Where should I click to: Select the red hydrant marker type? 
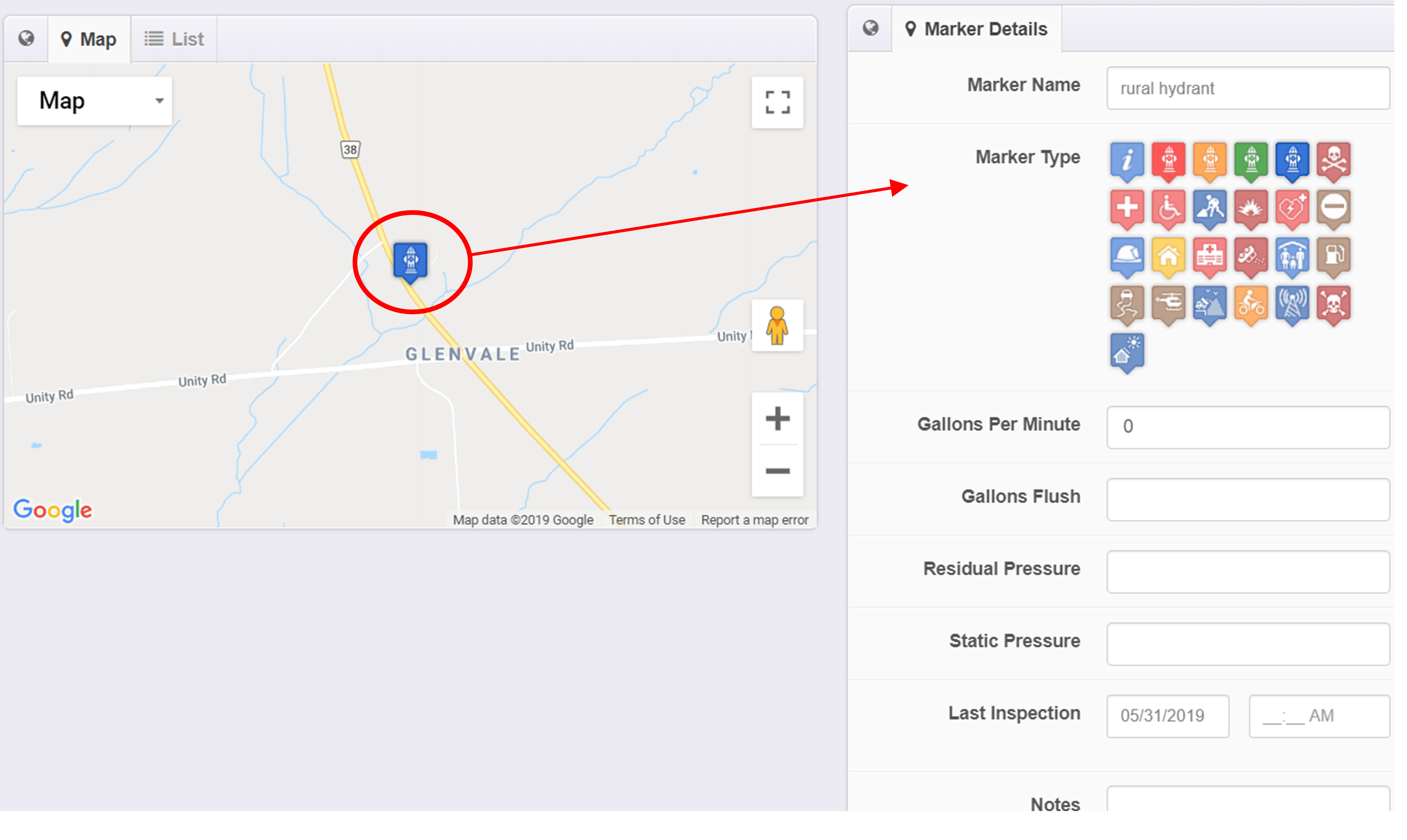(1168, 159)
